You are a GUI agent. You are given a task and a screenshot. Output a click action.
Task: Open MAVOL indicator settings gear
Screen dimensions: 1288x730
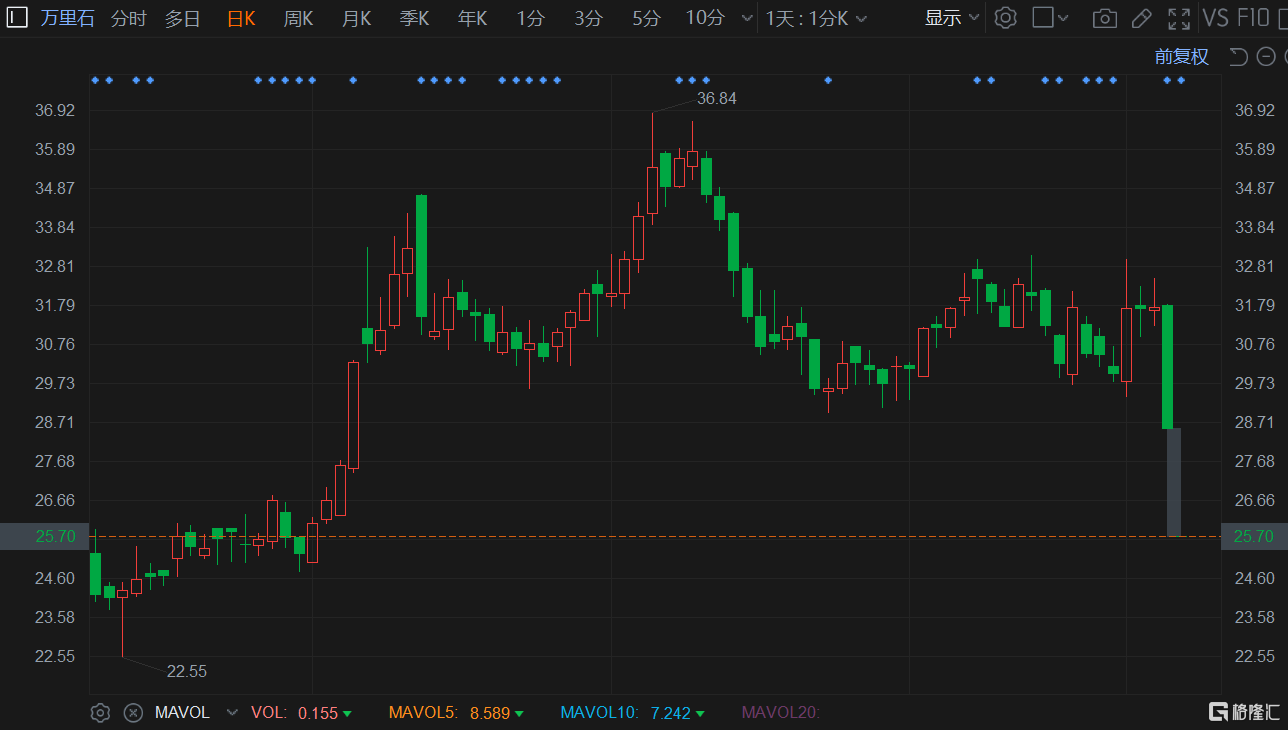(x=100, y=713)
